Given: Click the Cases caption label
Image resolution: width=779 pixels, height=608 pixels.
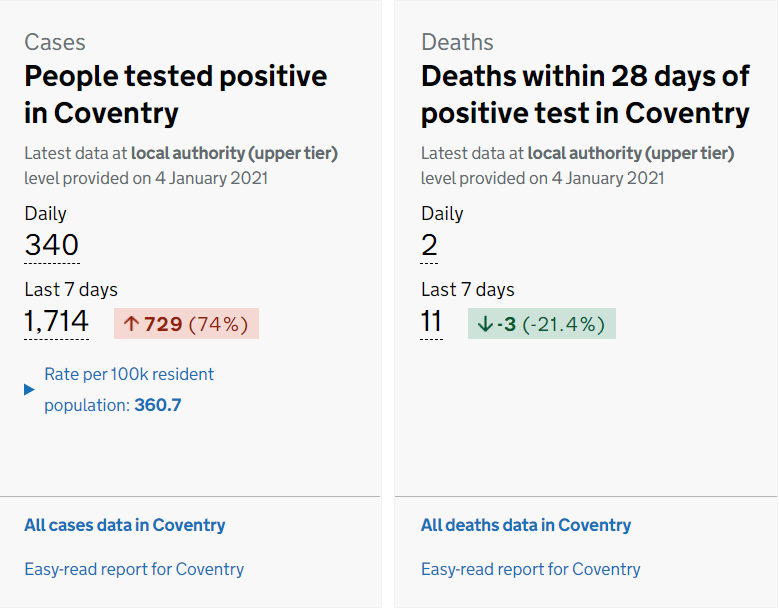Looking at the screenshot, I should [55, 42].
